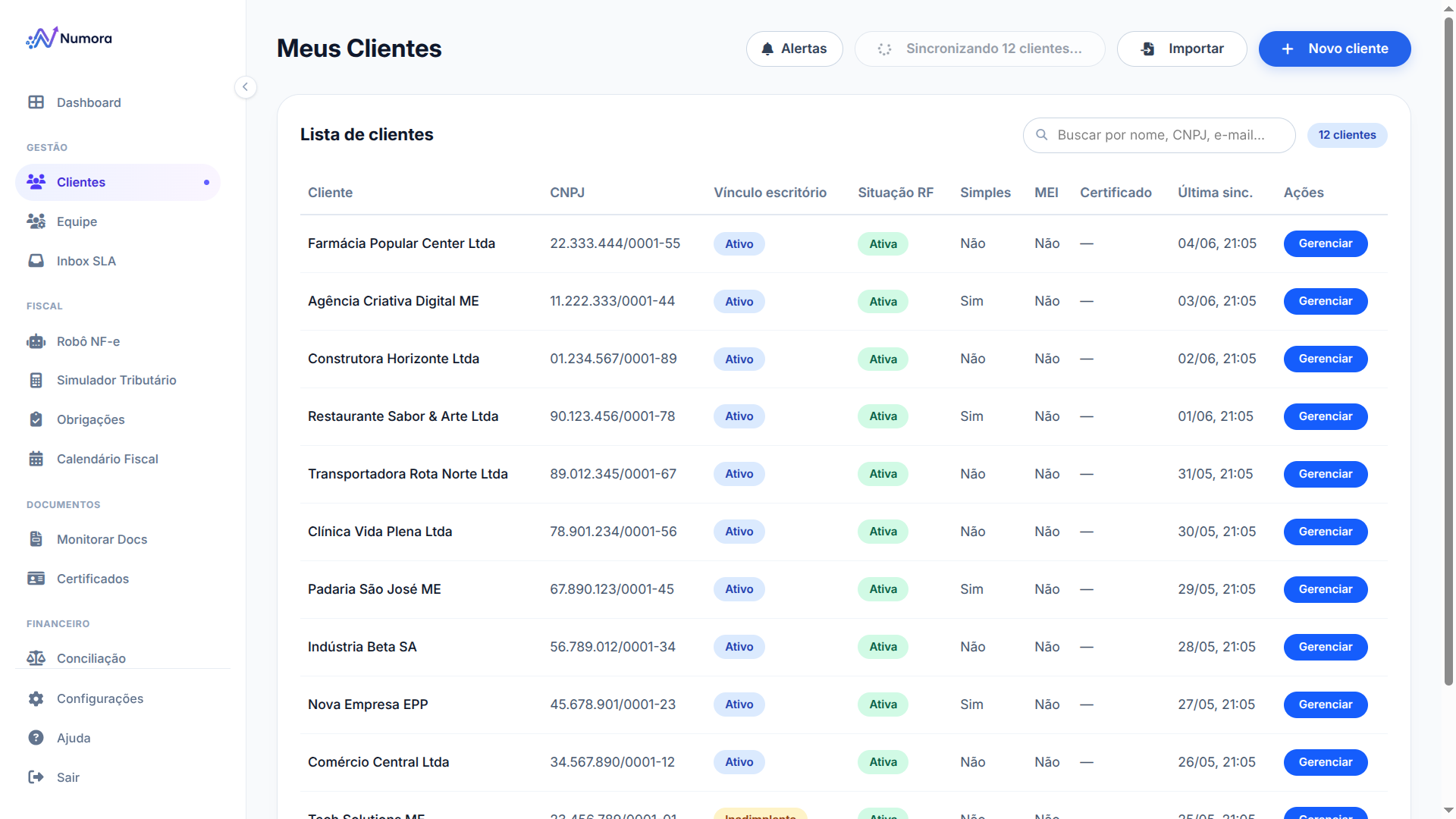Click Simulador Tributário calculator icon
Image resolution: width=1456 pixels, height=819 pixels.
coord(36,380)
